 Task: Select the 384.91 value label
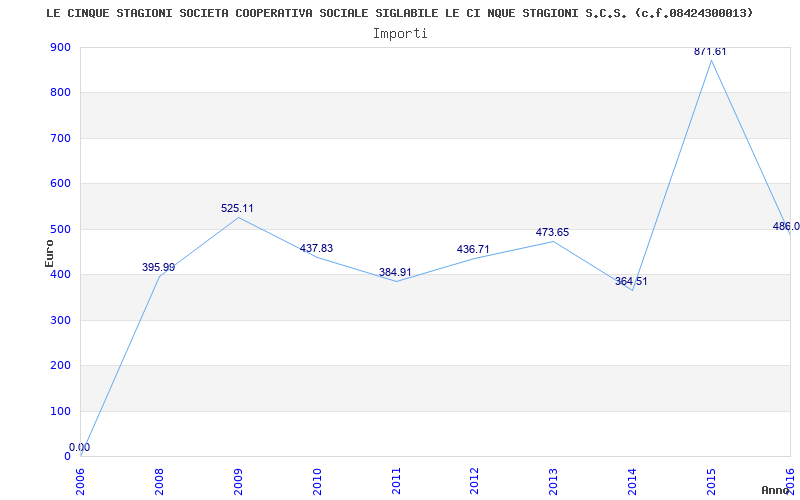[x=395, y=272]
